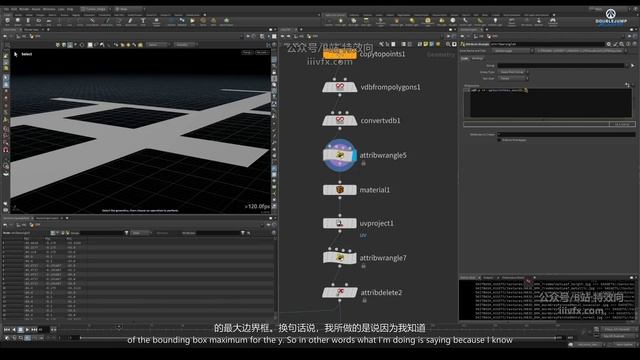Select the Font shelf tool
This screenshot has height=360, width=640.
(143, 21)
